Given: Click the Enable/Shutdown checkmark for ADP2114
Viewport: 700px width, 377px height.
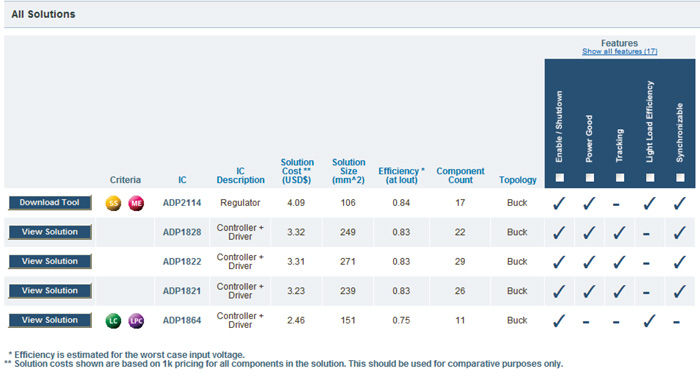Looking at the screenshot, I should [559, 203].
